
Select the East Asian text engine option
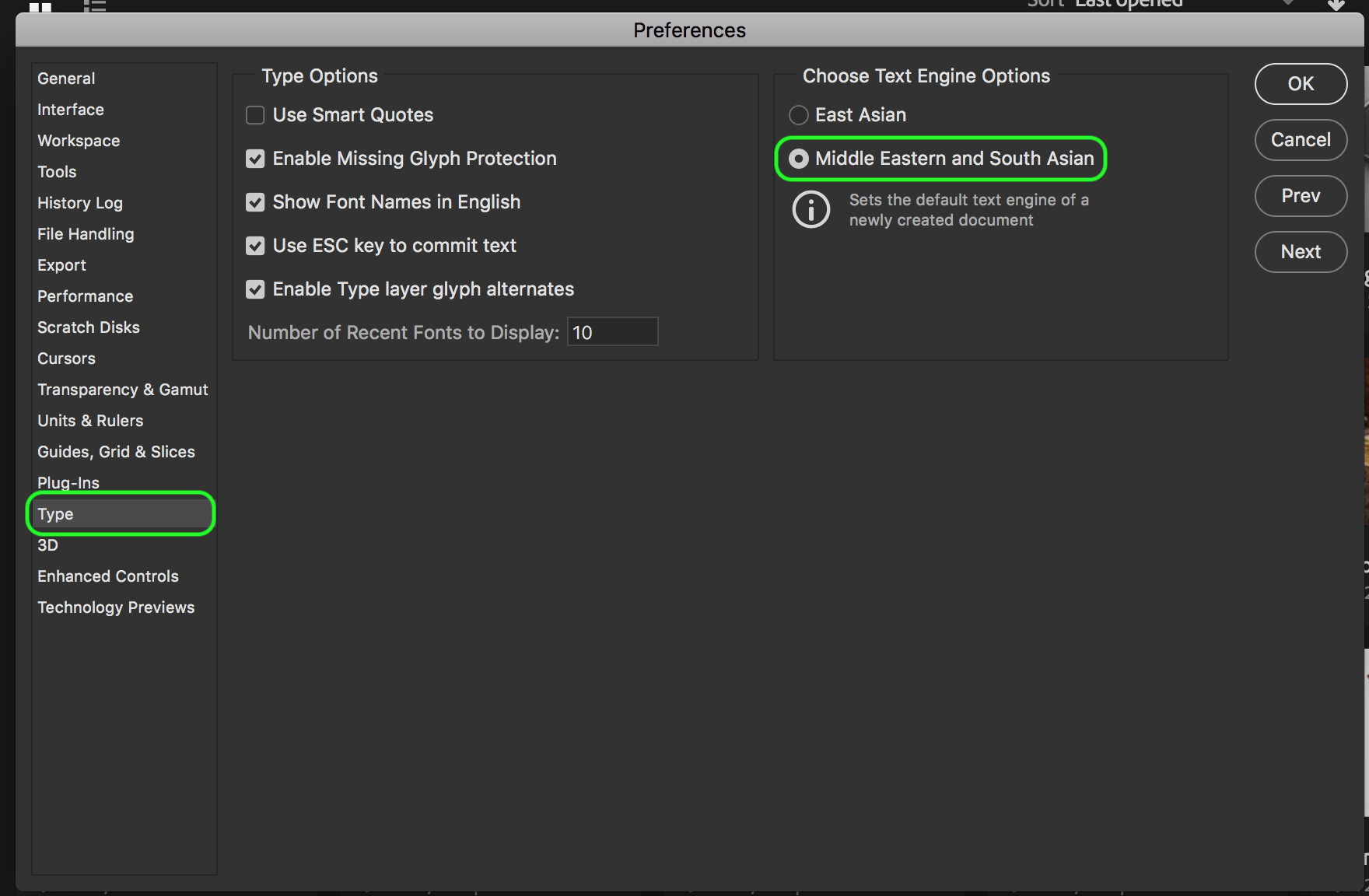coord(799,115)
